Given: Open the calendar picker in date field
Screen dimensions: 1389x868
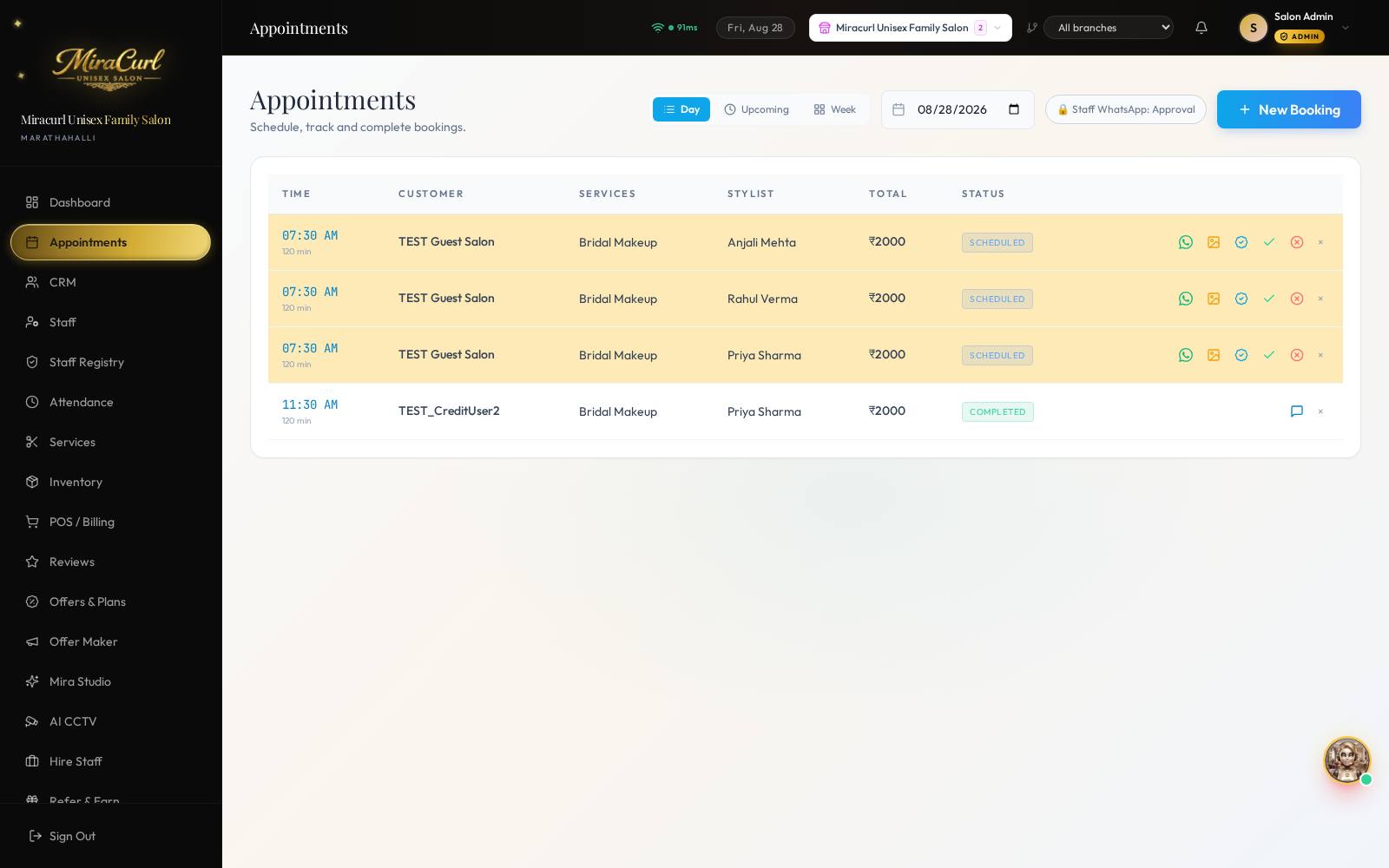Looking at the screenshot, I should (1014, 109).
